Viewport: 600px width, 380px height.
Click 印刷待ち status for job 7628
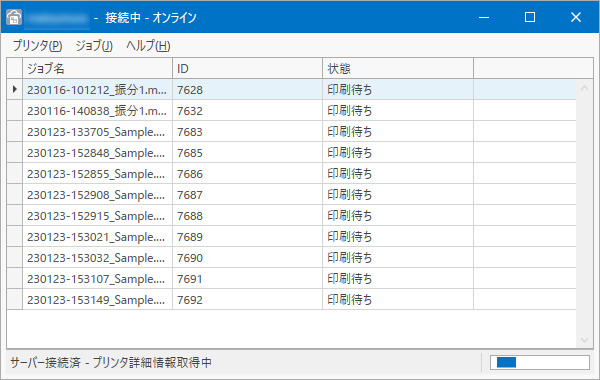(398, 90)
